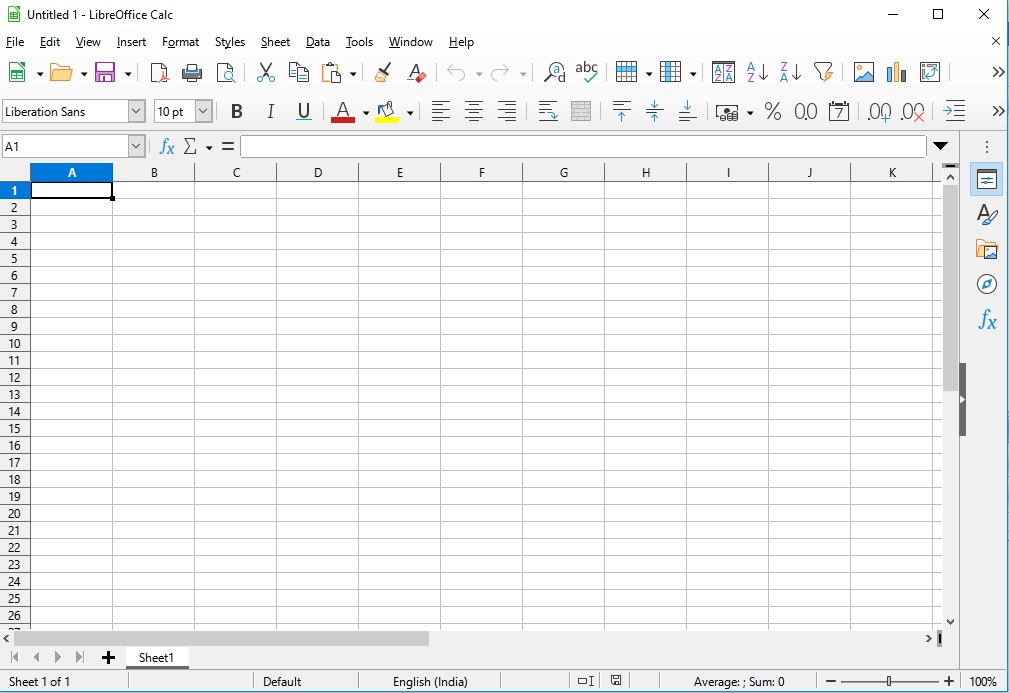Click the AutoFilter icon
Screen dimensions: 1009x693
(x=823, y=72)
